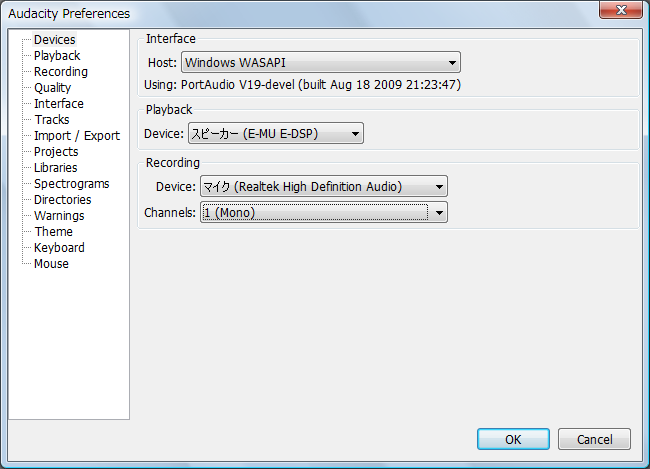Viewport: 650px width, 469px height.
Task: Go to Recording preferences category
Action: click(x=60, y=72)
